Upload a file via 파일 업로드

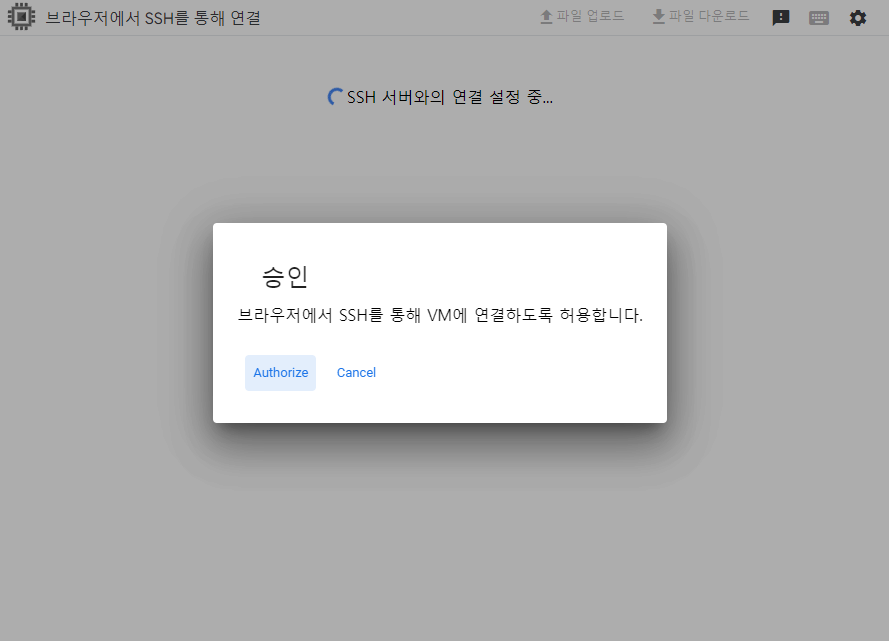tap(582, 16)
